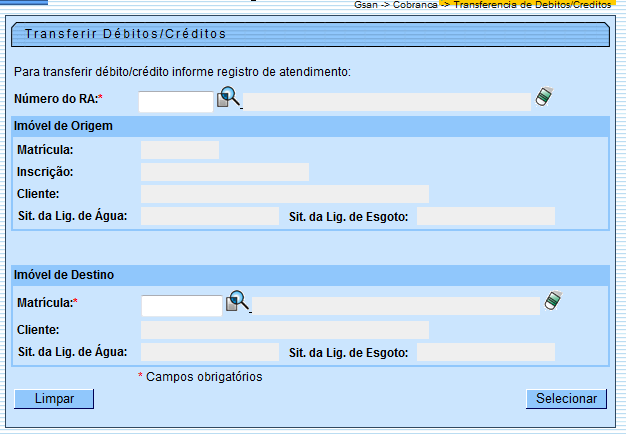Focus the Matrícula input in Imóvel de Destino
Screen dimensions: 626x434
pos(181,305)
